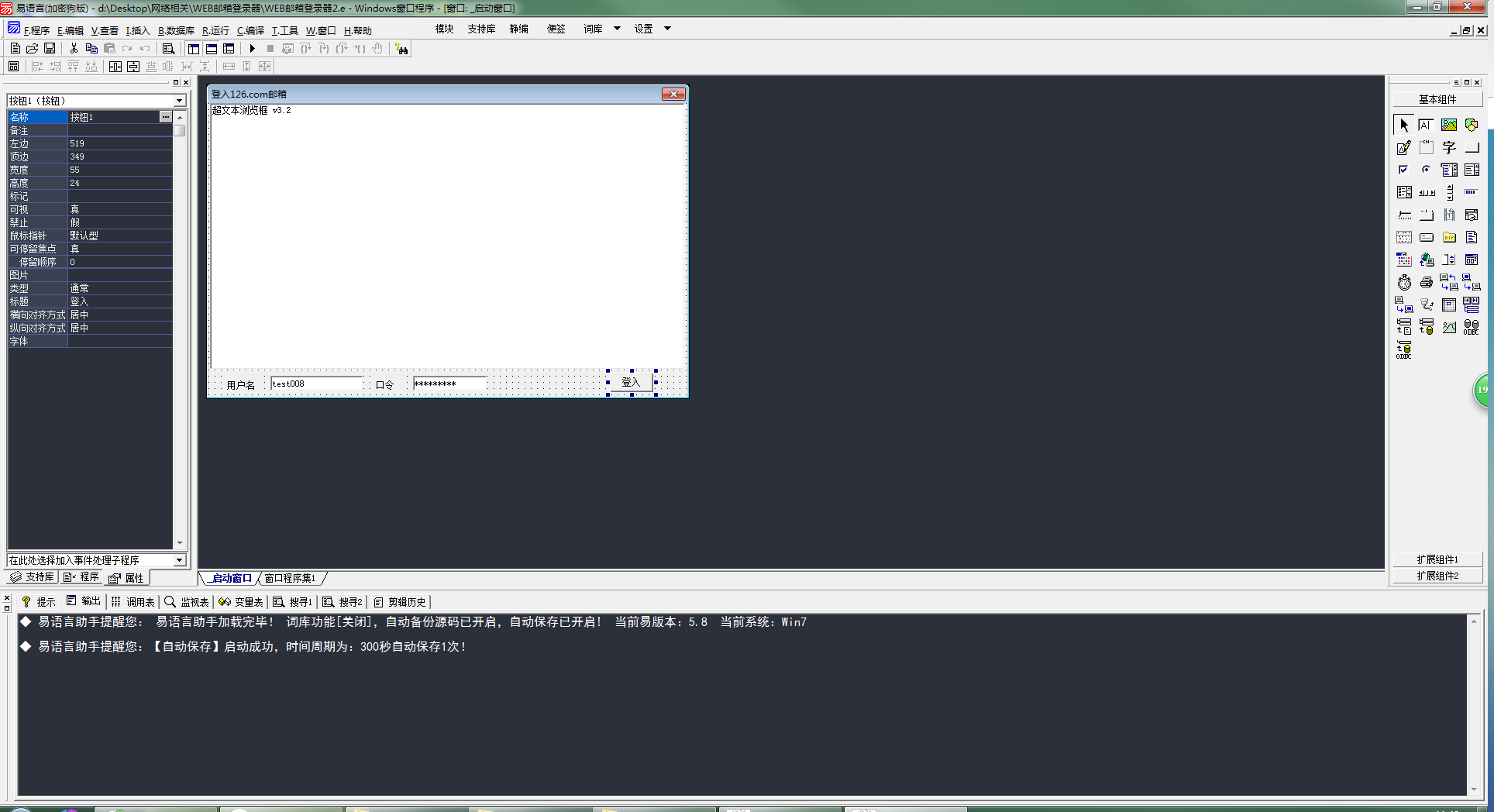Click the 用户名 input field with test008
Viewport: 1494px width, 812px height.
click(316, 384)
